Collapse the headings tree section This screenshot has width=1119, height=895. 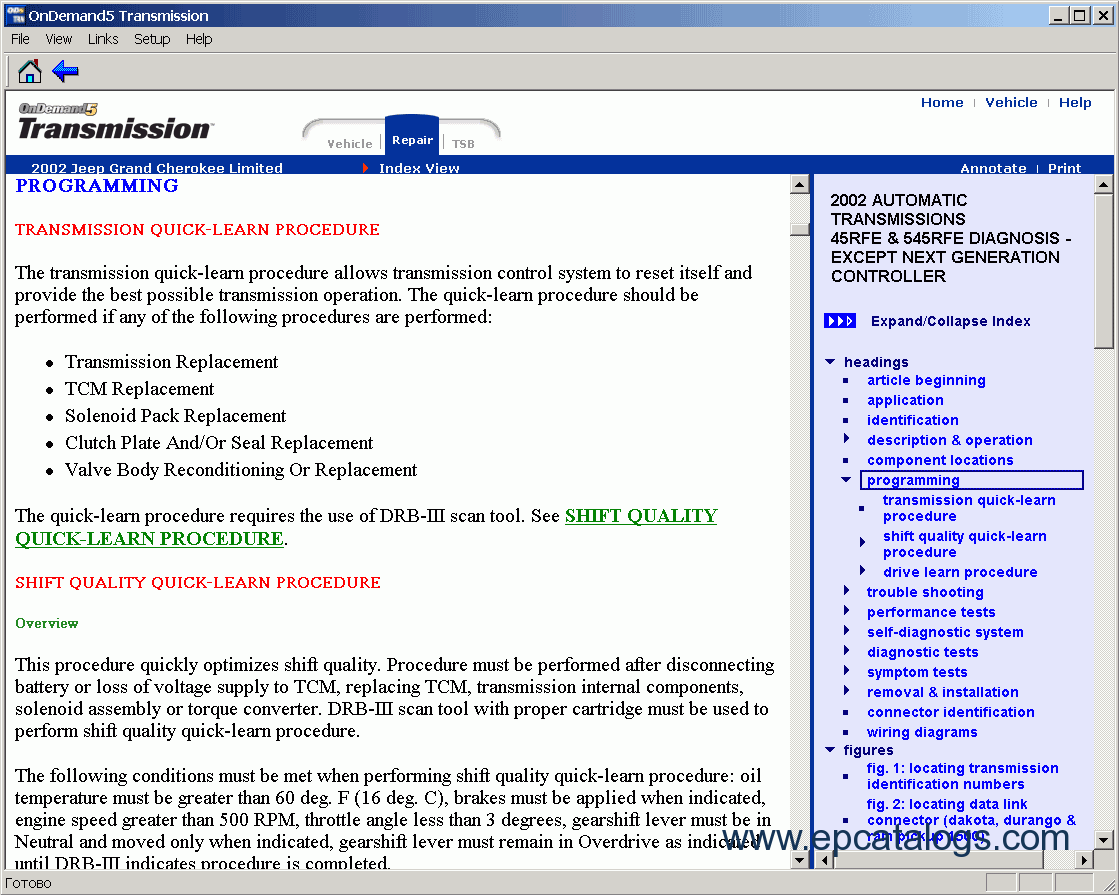[x=830, y=362]
